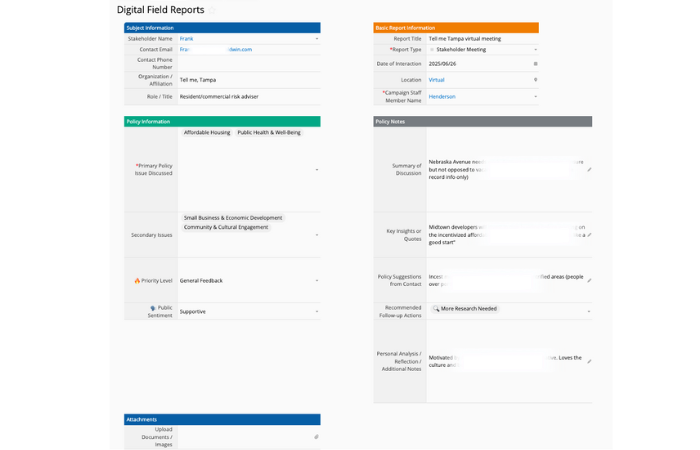
Task: Edit Key Insights or Quotes via pencil icon
Action: click(x=589, y=235)
